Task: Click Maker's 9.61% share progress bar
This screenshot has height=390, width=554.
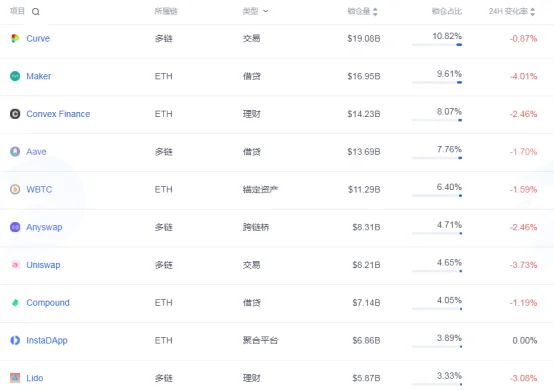Action: click(437, 83)
